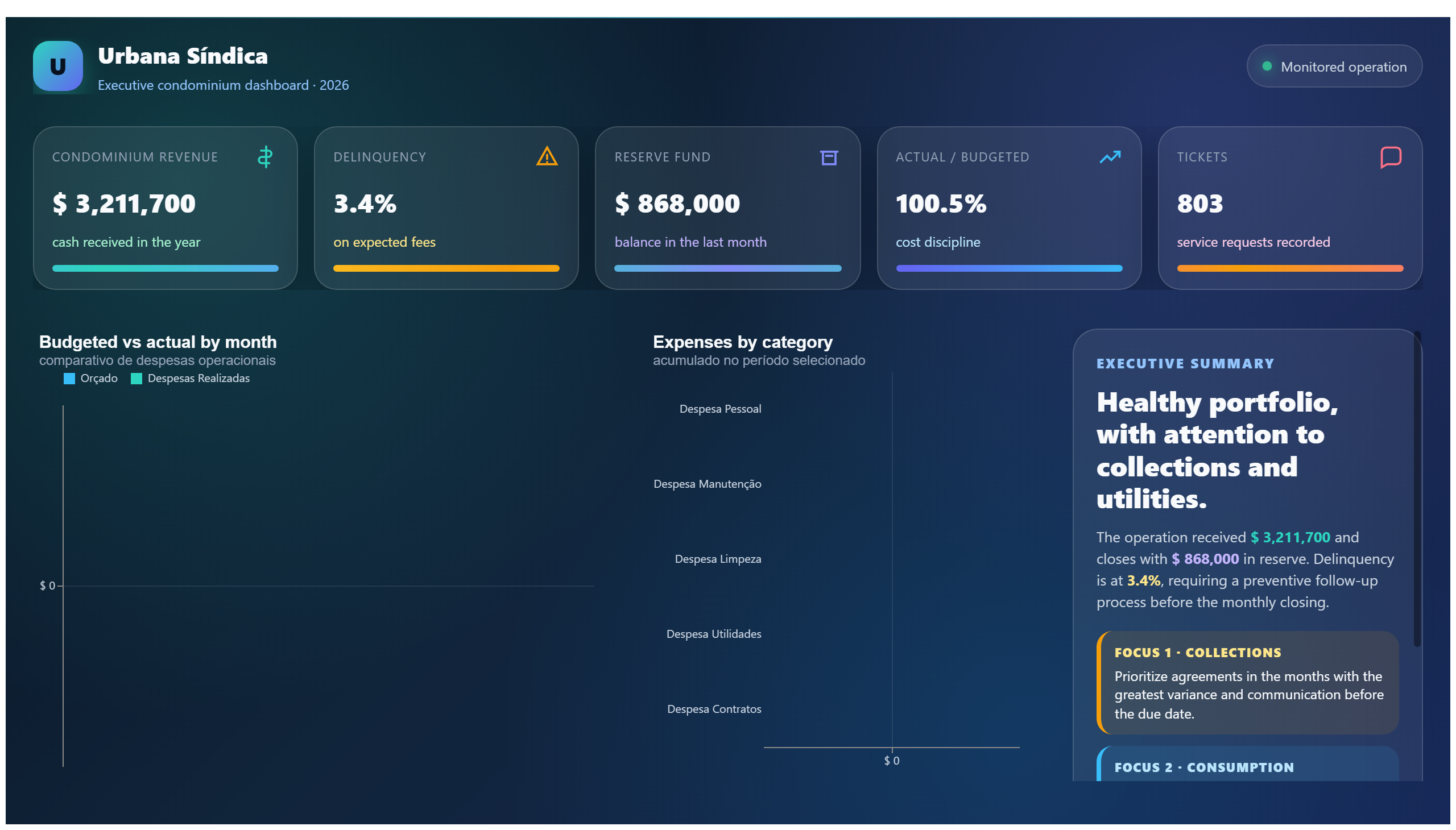
Task: Click the Urbana Síndica U logo
Action: [57, 66]
